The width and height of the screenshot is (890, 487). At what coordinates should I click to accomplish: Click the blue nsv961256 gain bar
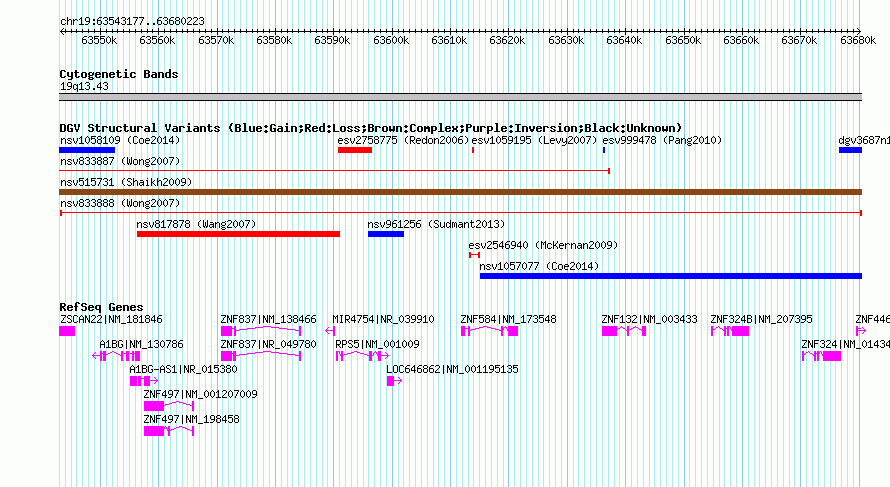point(386,234)
